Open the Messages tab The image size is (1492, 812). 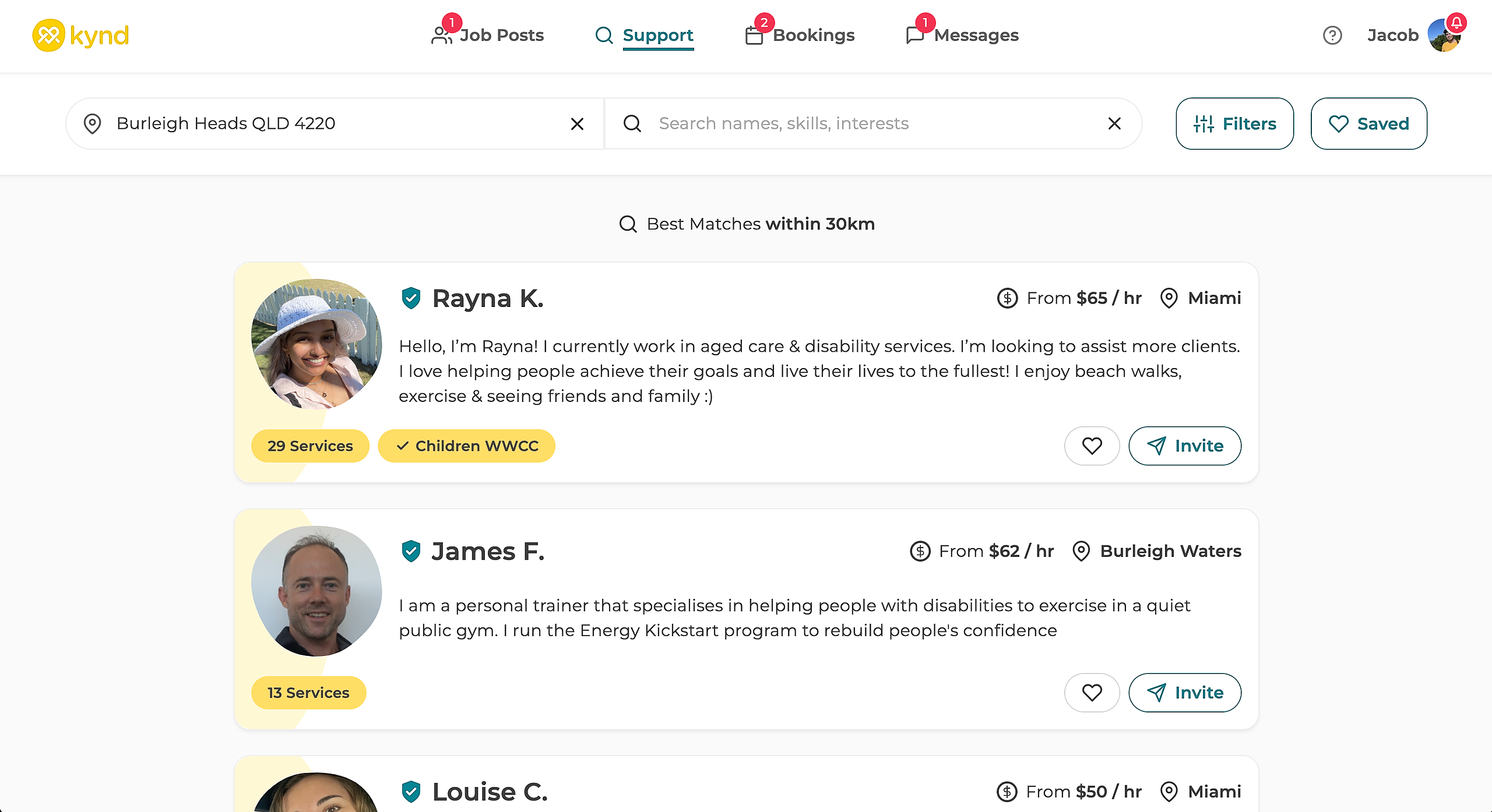[x=963, y=36]
